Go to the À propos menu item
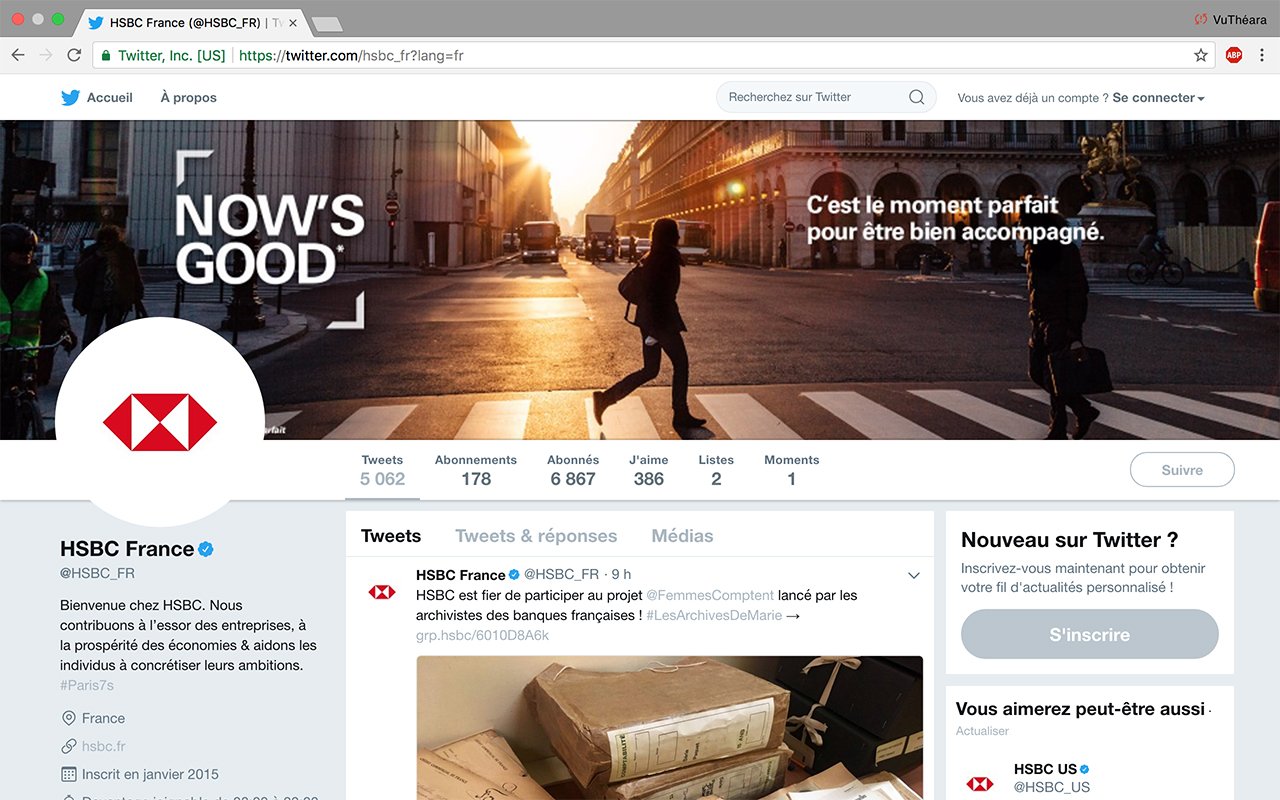This screenshot has width=1280, height=800. point(188,98)
